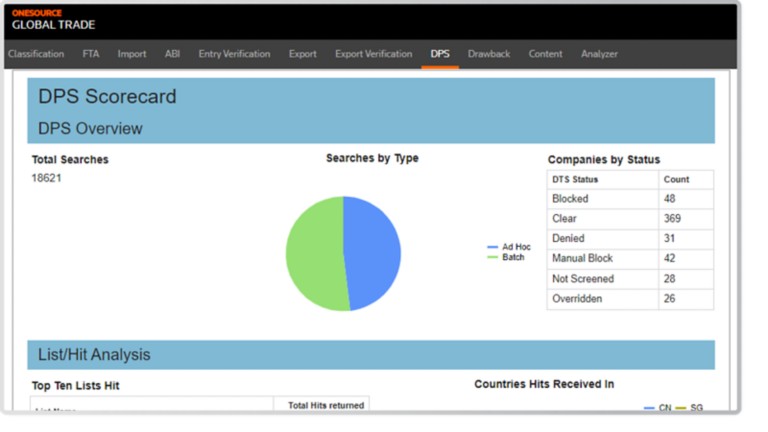Image resolution: width=768 pixels, height=432 pixels.
Task: Click the count value 369
Action: [x=672, y=218]
